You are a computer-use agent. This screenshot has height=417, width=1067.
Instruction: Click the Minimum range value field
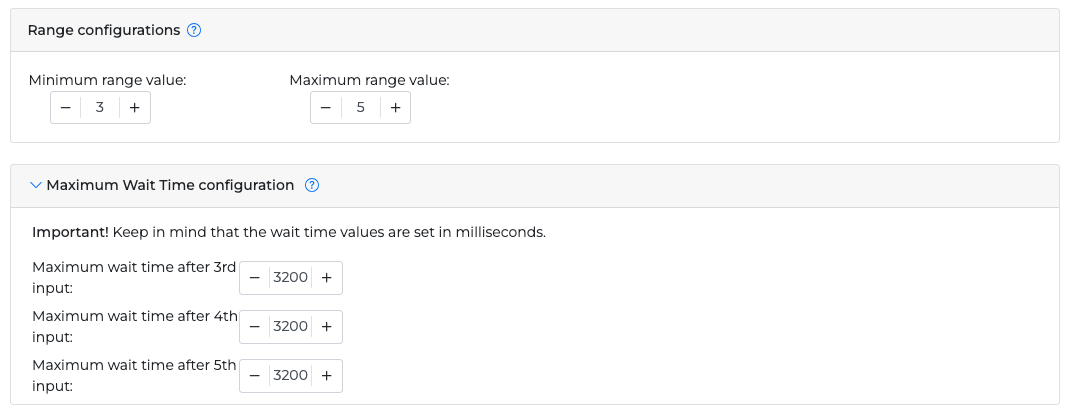tap(100, 108)
